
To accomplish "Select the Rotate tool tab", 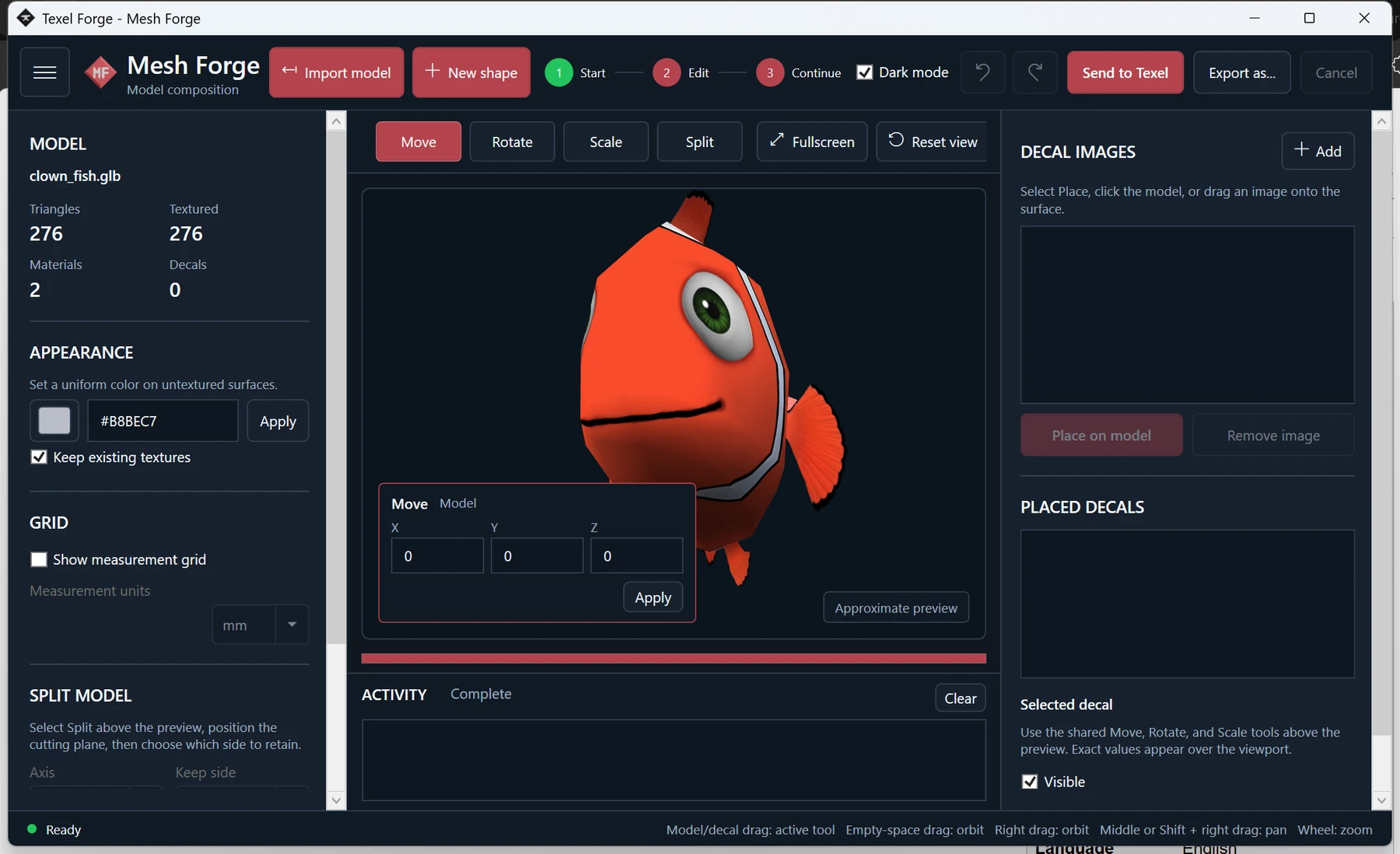I will click(x=512, y=142).
